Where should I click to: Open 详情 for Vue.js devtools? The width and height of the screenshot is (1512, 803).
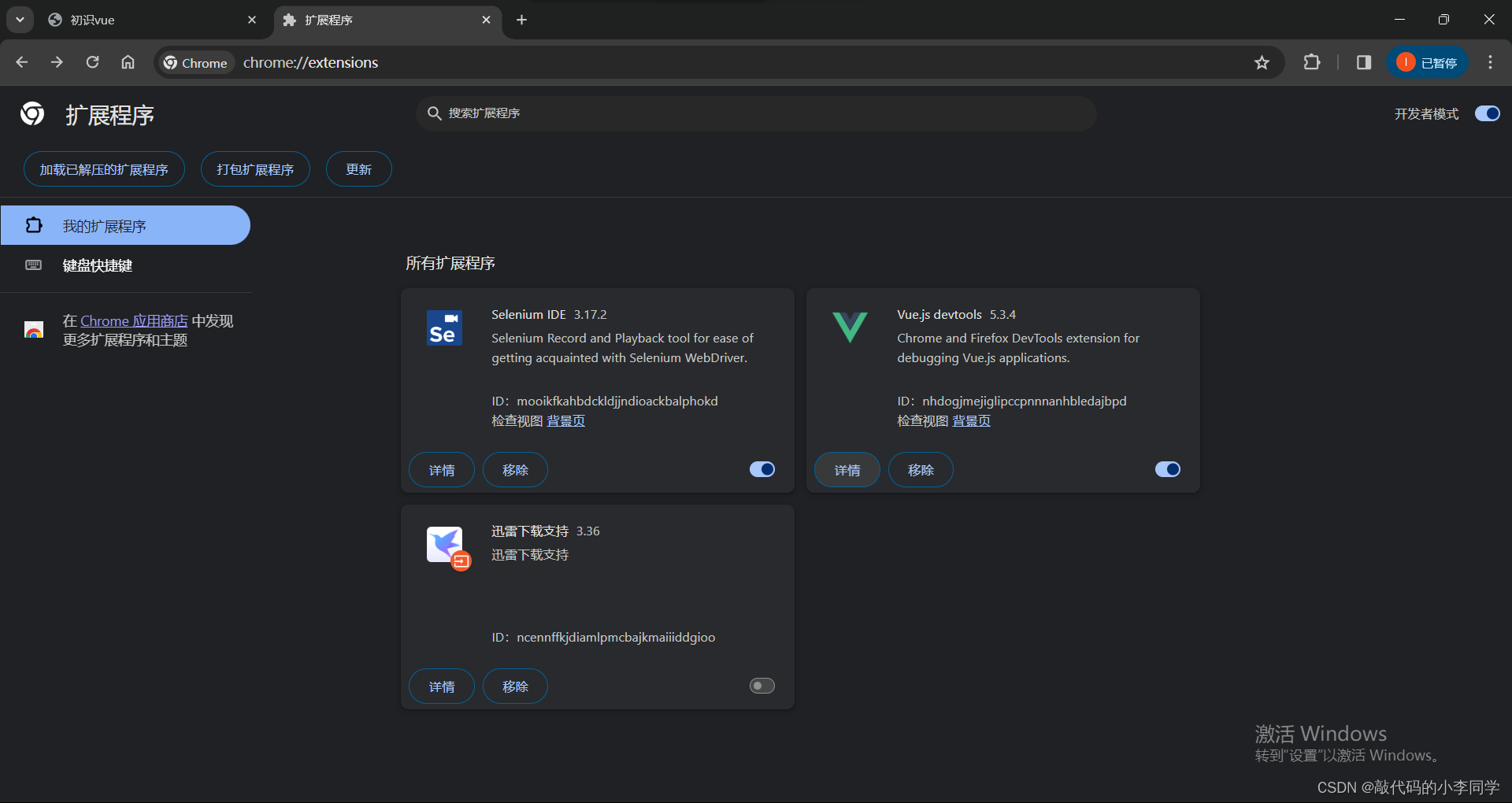(x=847, y=470)
